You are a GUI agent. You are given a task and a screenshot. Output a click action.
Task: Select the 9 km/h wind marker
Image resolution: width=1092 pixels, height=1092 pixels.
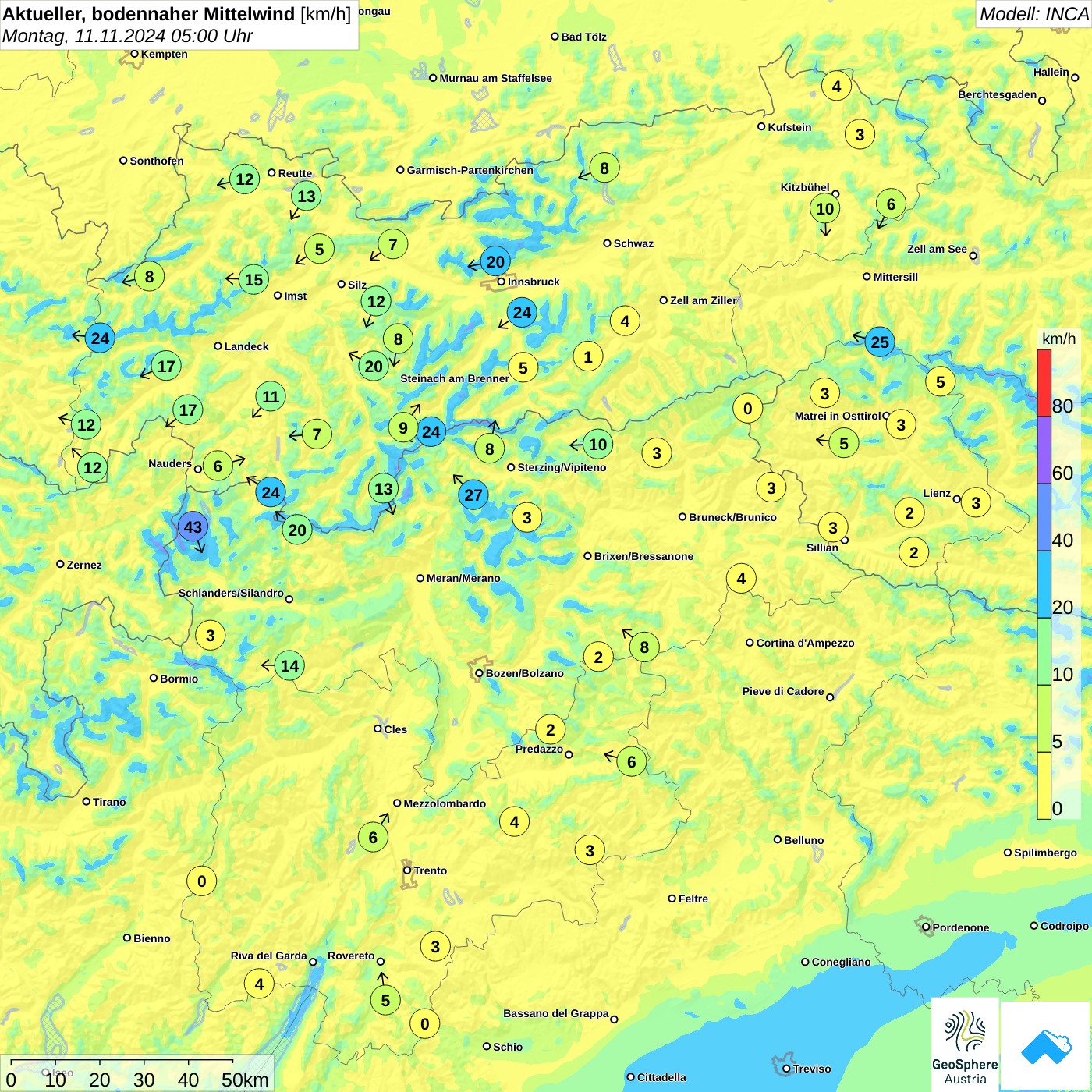coord(403,427)
